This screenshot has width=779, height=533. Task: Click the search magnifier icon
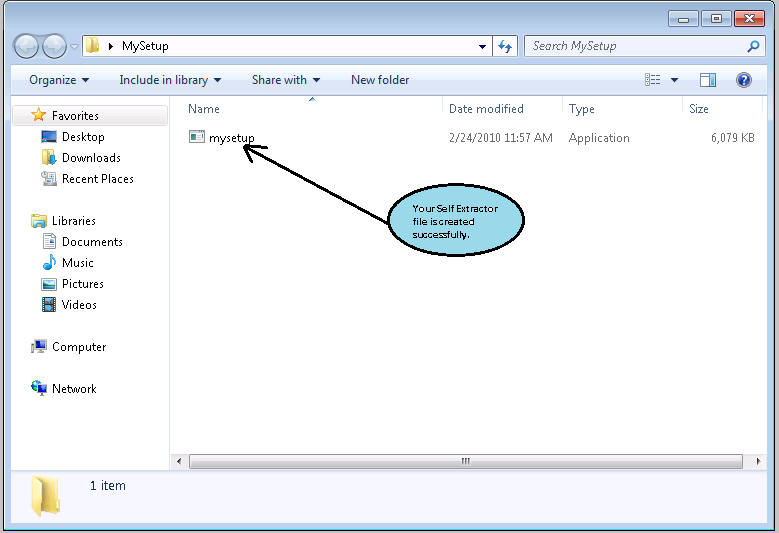pos(753,46)
